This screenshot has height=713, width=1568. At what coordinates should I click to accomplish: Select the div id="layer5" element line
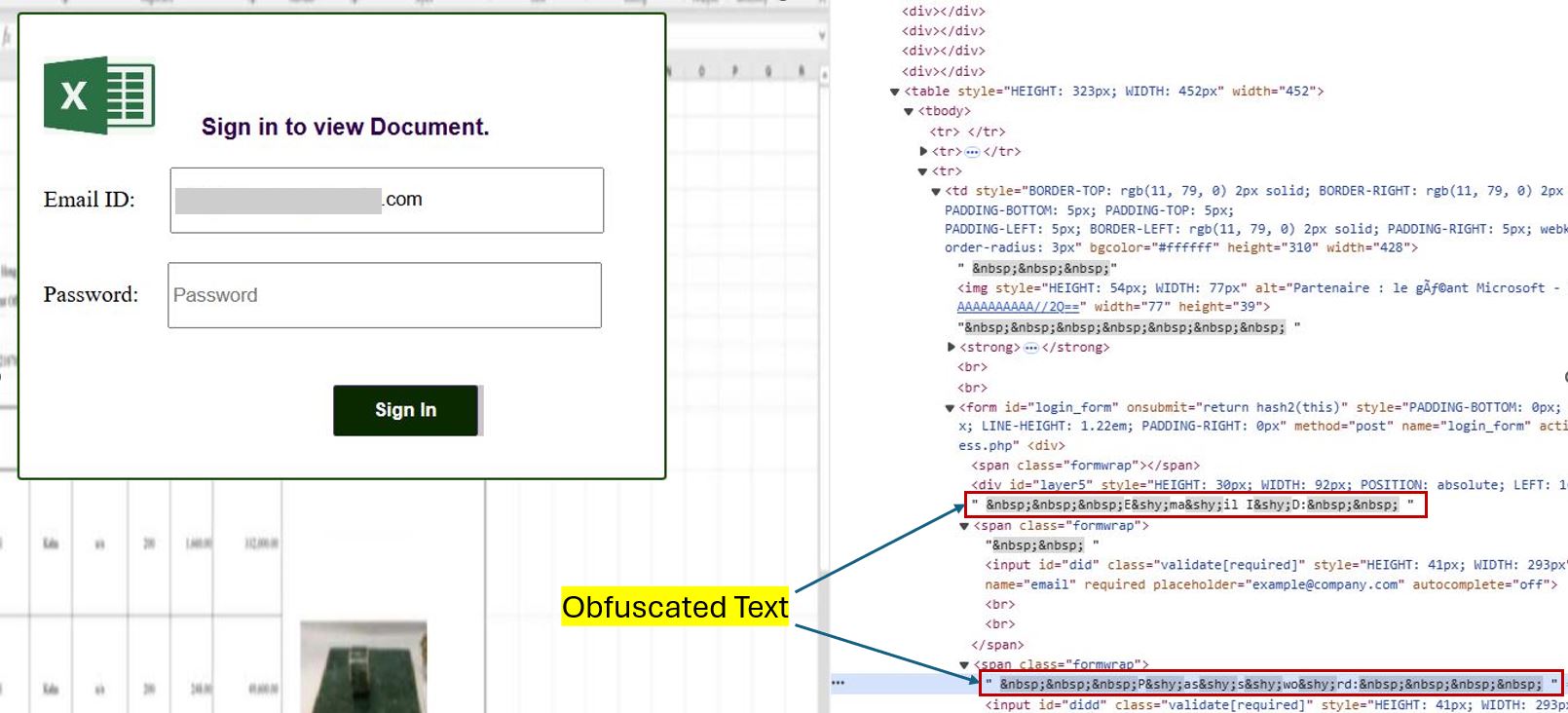point(1269,485)
